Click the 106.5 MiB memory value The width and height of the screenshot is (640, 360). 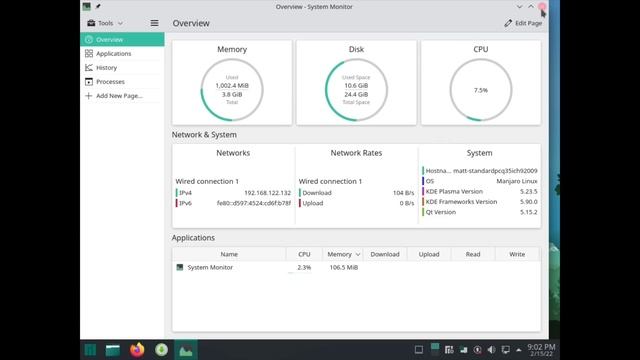344,267
